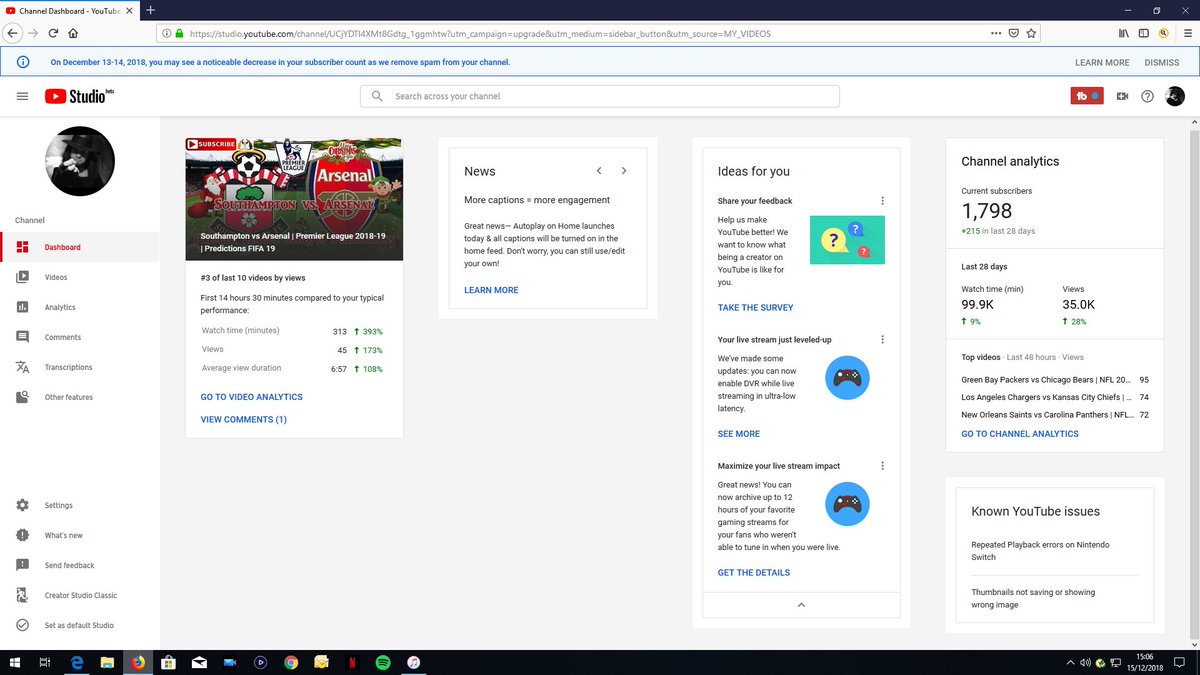Screen dimensions: 1200x675
Task: Switch to Creator Studio Classic
Action: tap(80, 595)
